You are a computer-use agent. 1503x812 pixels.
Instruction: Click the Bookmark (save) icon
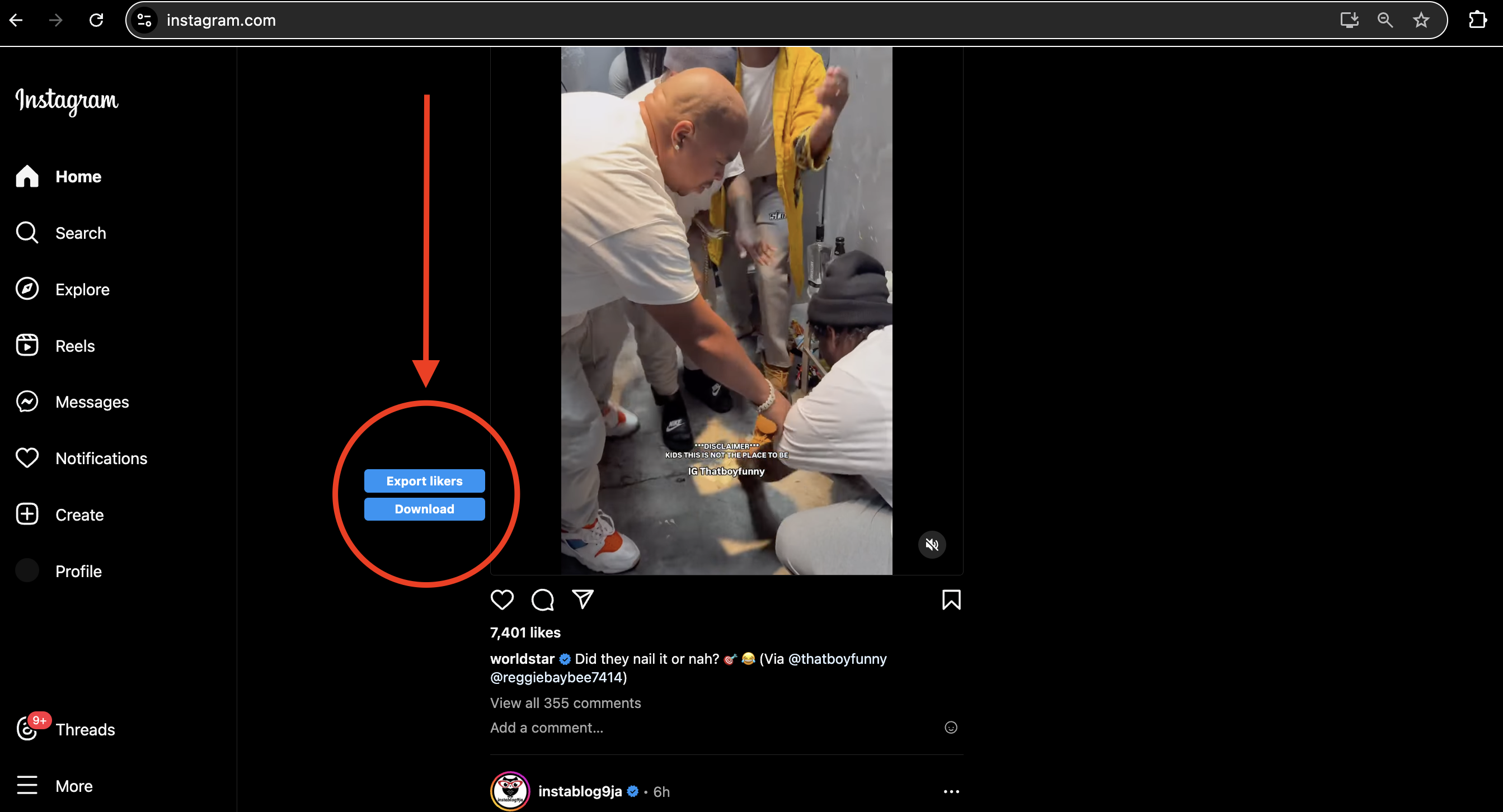click(x=950, y=600)
